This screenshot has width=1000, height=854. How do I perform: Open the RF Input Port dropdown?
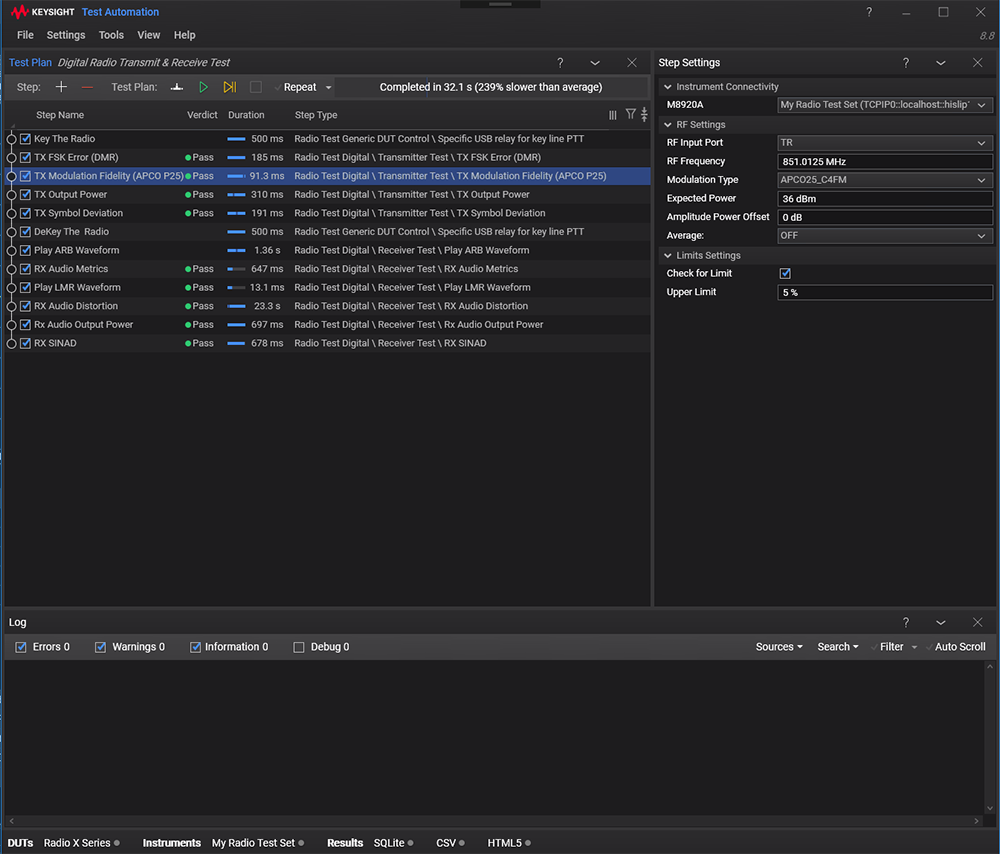[884, 143]
